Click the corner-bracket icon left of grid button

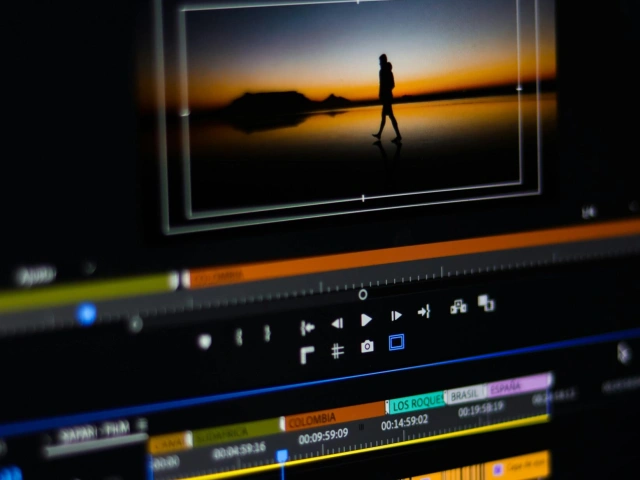pos(307,354)
